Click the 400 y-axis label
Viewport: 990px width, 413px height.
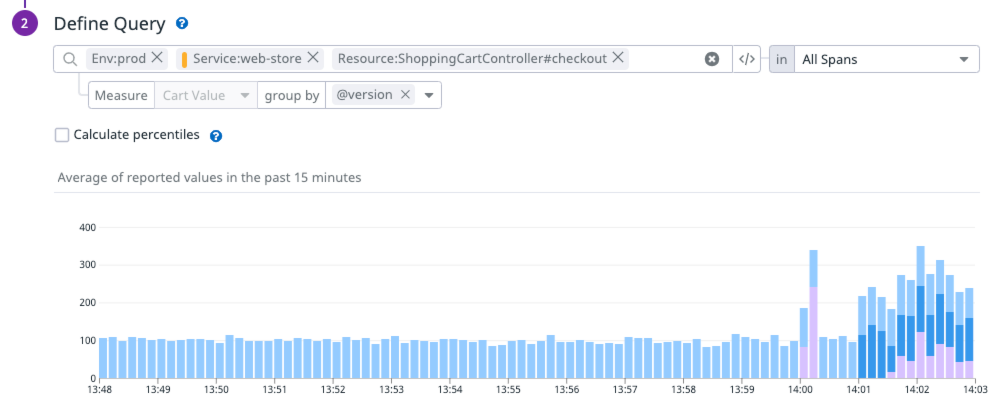pos(87,227)
